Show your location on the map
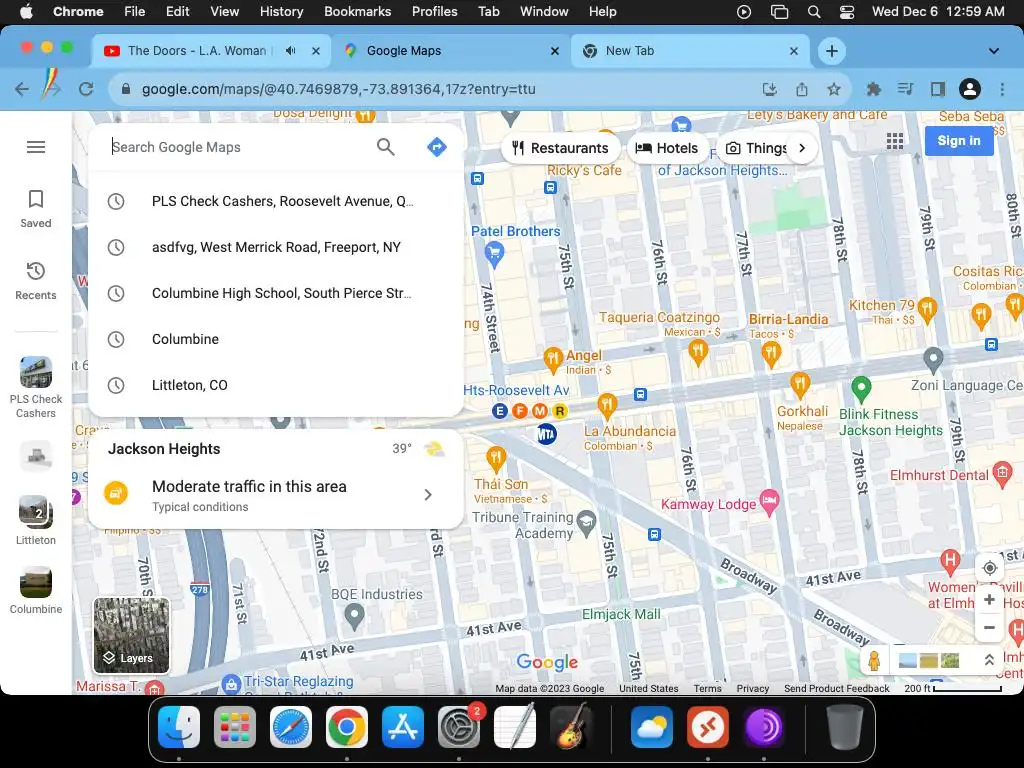1024x768 pixels. [x=989, y=568]
